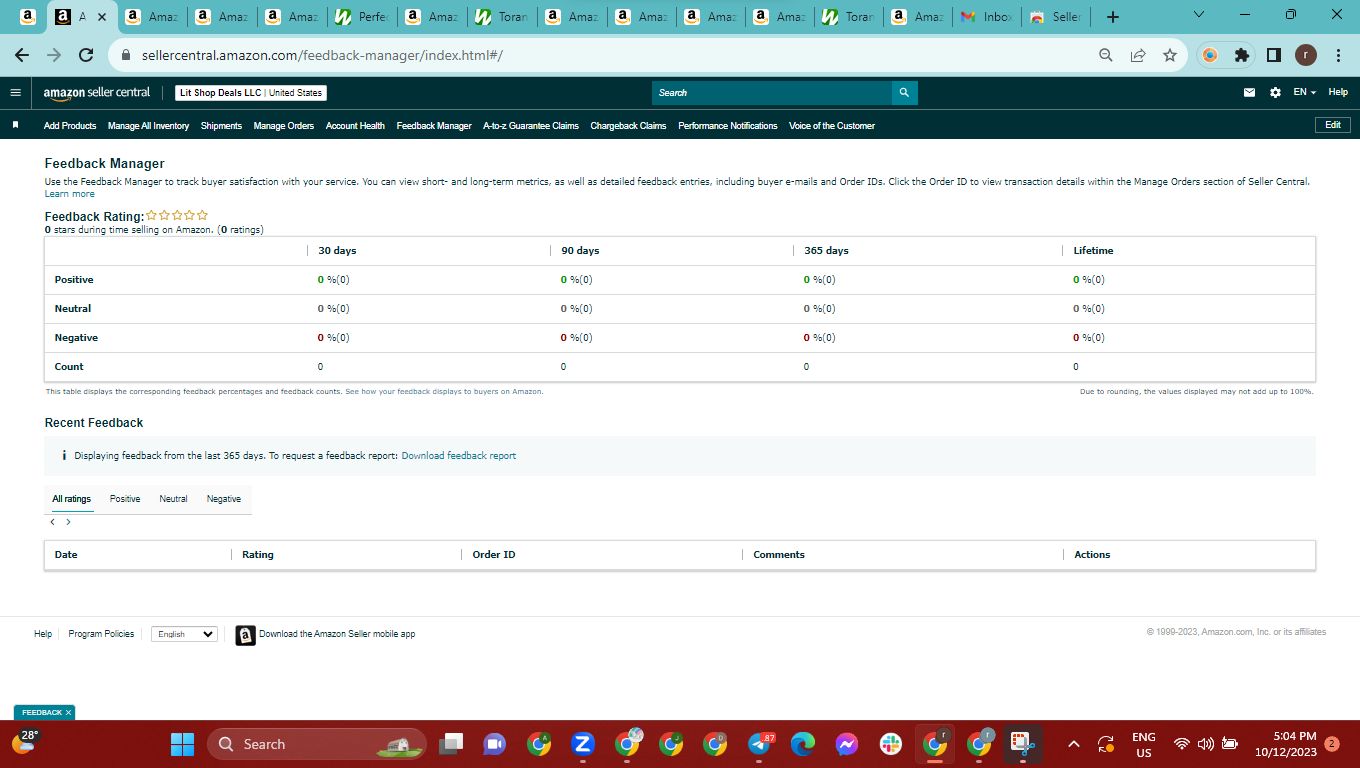1360x768 pixels.
Task: Open the Lit Shop Deals LLC account switcher
Action: click(x=252, y=93)
